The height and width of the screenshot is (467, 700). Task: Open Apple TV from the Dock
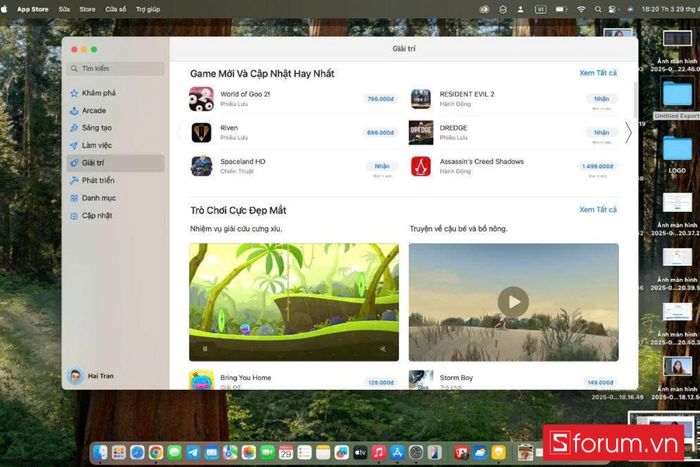point(360,453)
